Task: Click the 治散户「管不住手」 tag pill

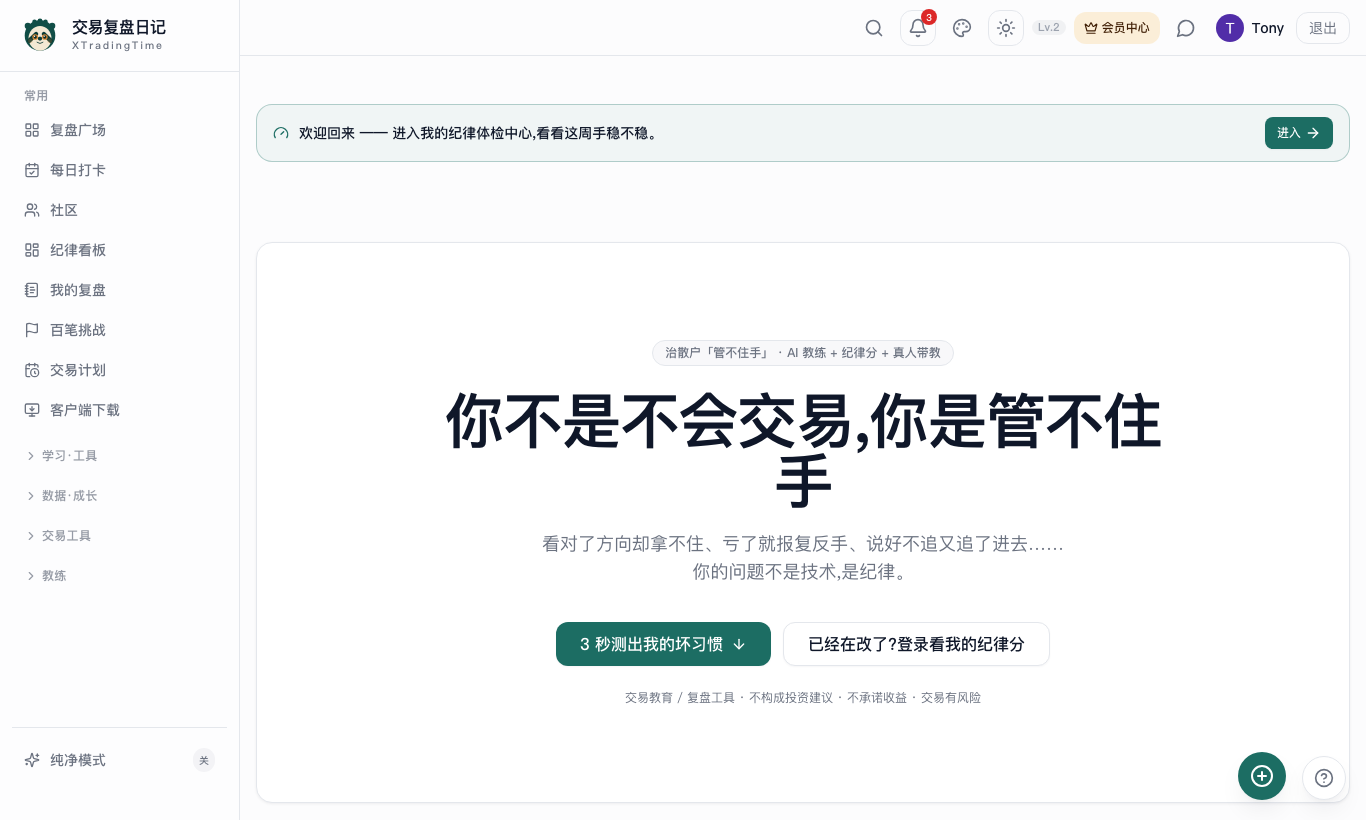Action: click(803, 353)
